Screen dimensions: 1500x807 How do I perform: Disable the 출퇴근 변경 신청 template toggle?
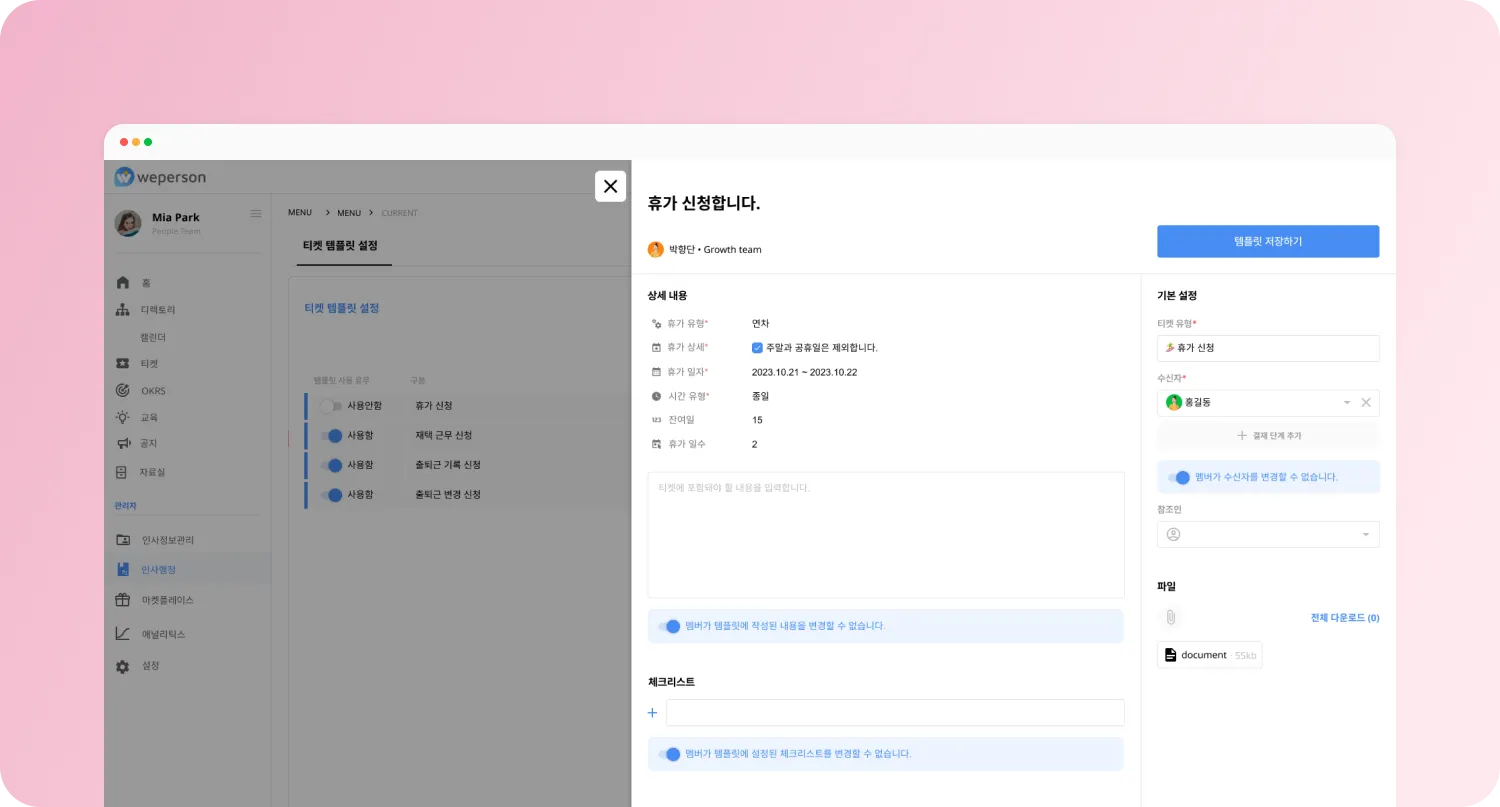[x=331, y=495]
